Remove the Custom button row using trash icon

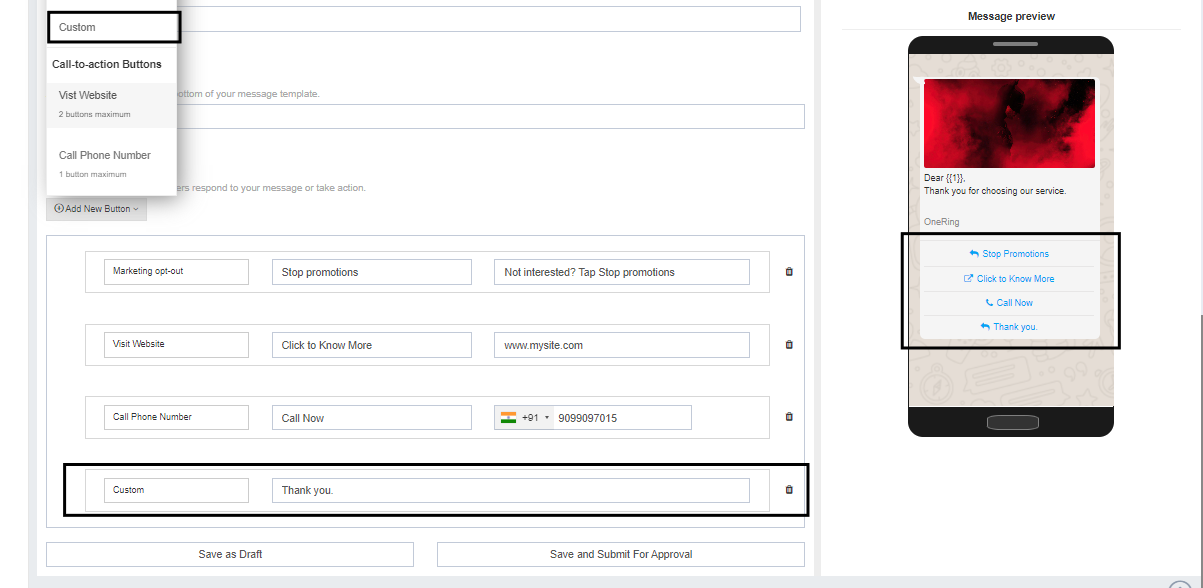pos(789,490)
